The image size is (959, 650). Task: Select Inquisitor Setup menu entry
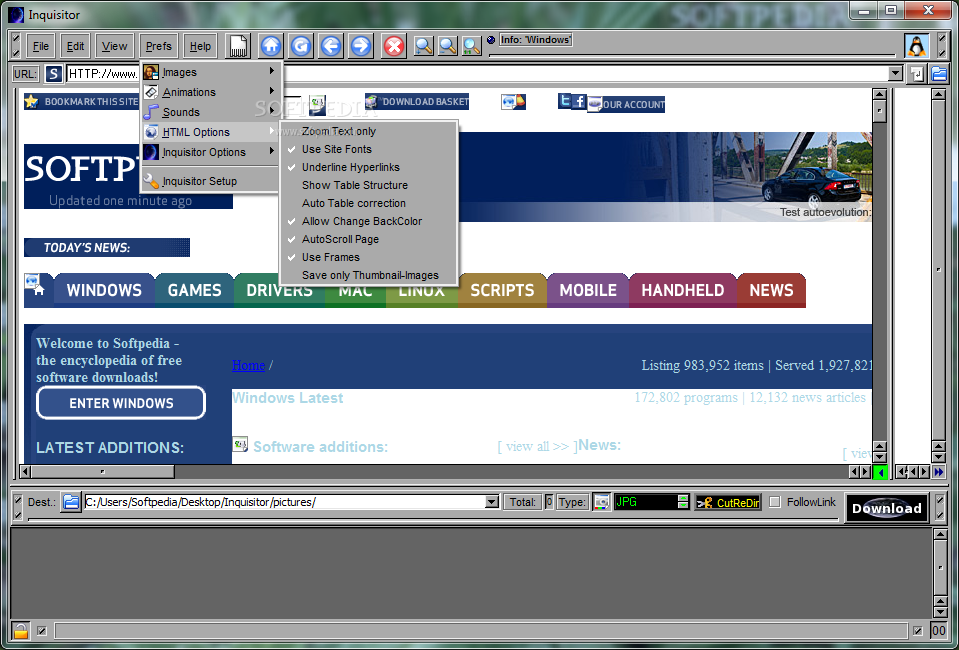point(212,181)
